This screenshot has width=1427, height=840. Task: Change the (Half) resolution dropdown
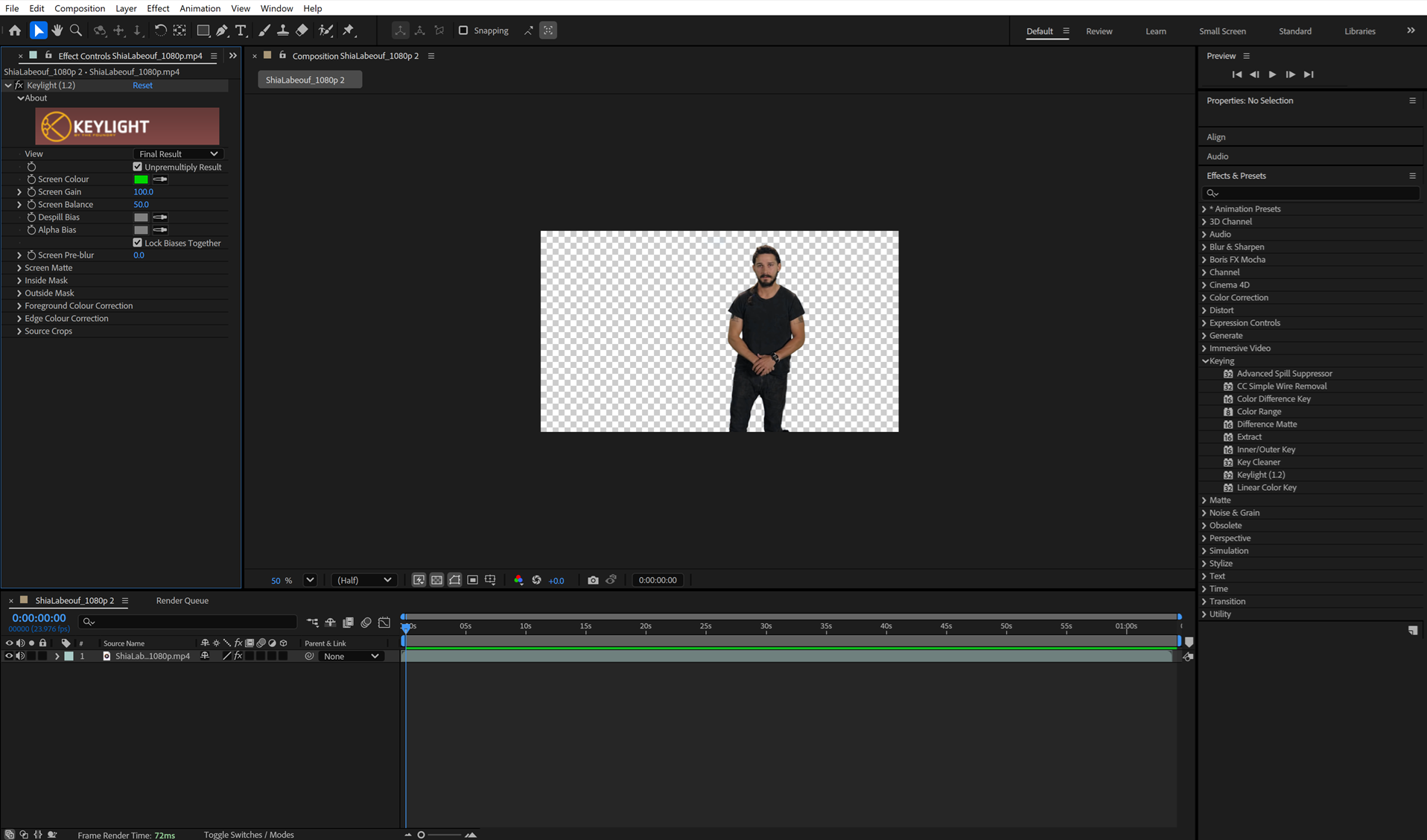pyautogui.click(x=363, y=579)
